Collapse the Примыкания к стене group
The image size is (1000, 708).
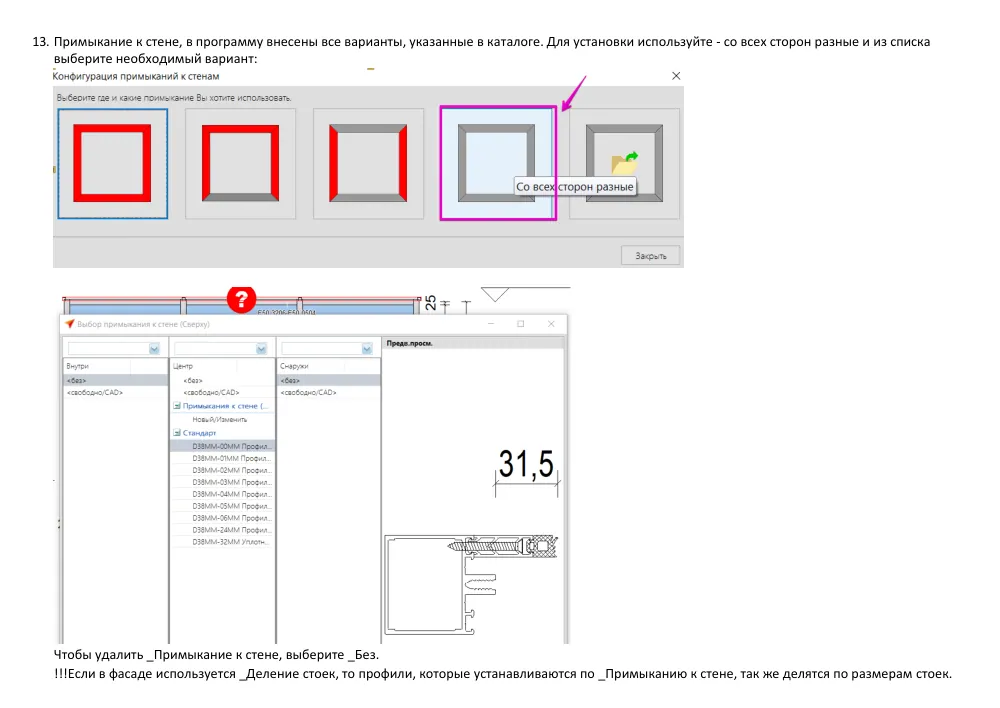[x=177, y=406]
